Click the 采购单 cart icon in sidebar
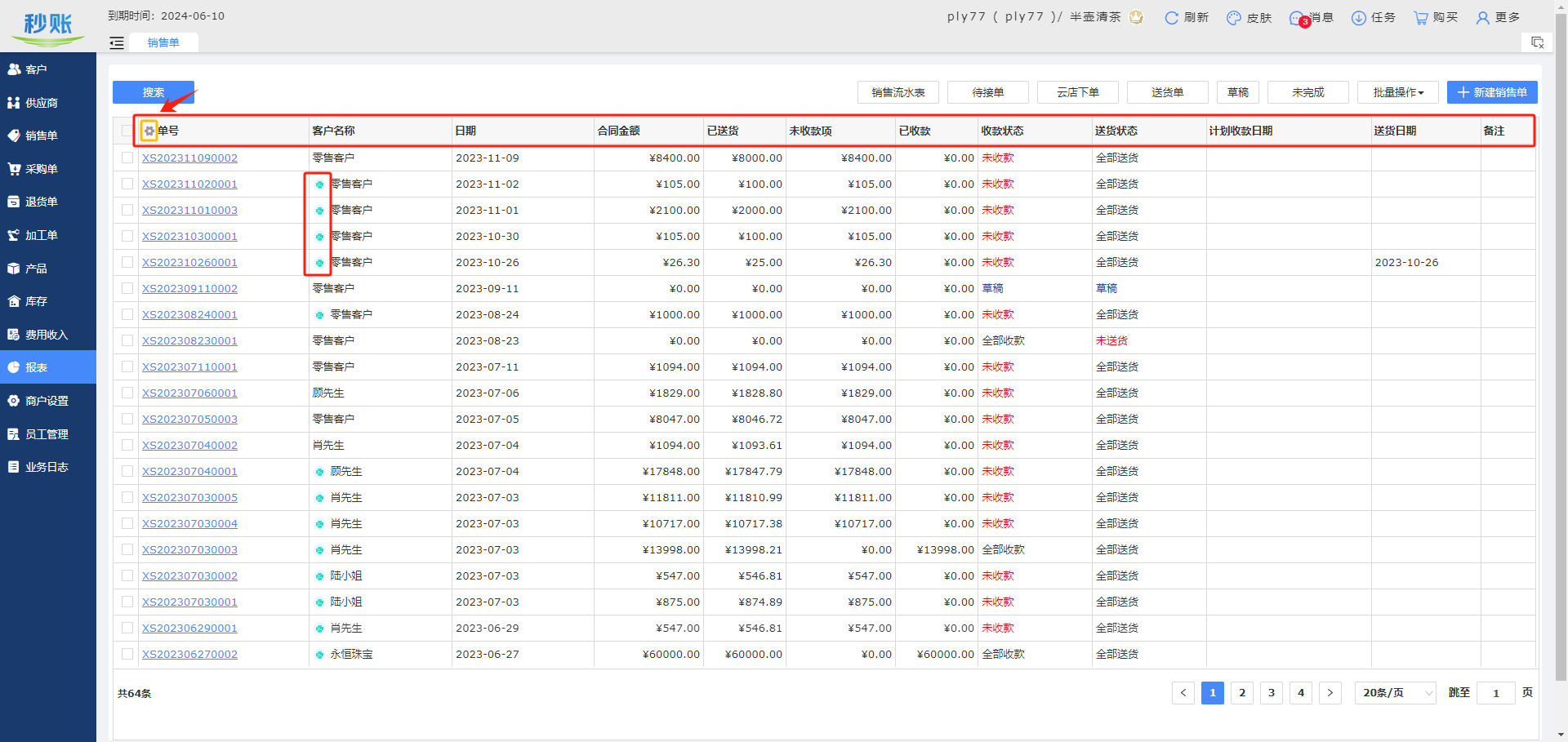This screenshot has width=1568, height=742. (x=14, y=169)
